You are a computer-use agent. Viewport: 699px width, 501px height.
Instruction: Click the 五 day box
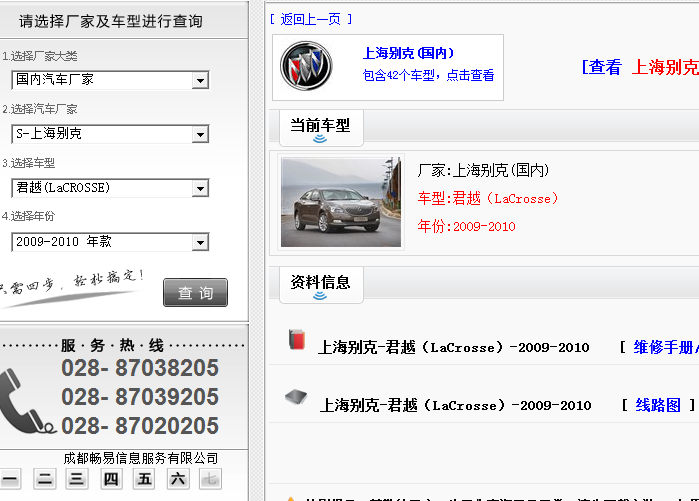(144, 479)
